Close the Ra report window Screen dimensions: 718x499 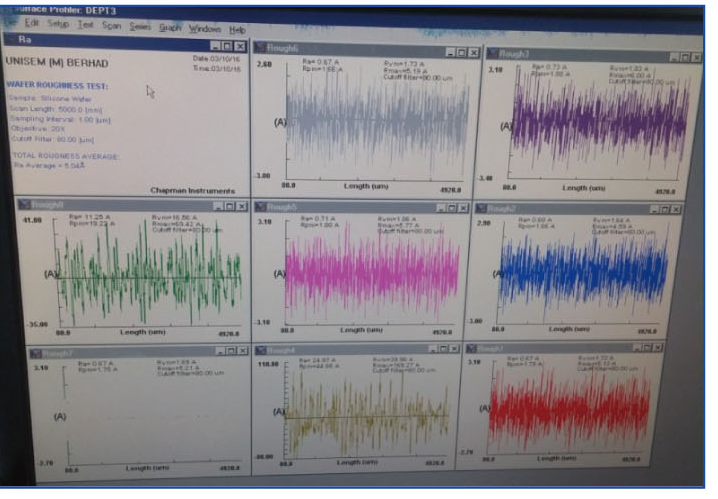[x=239, y=47]
